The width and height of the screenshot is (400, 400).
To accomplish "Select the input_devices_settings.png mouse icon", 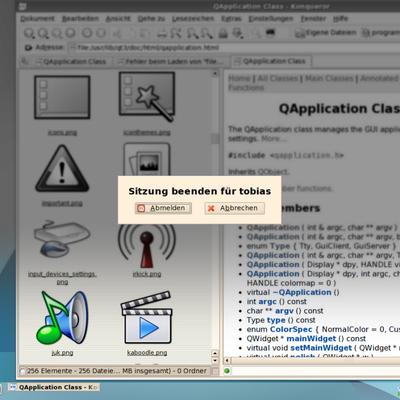I will pos(62,238).
